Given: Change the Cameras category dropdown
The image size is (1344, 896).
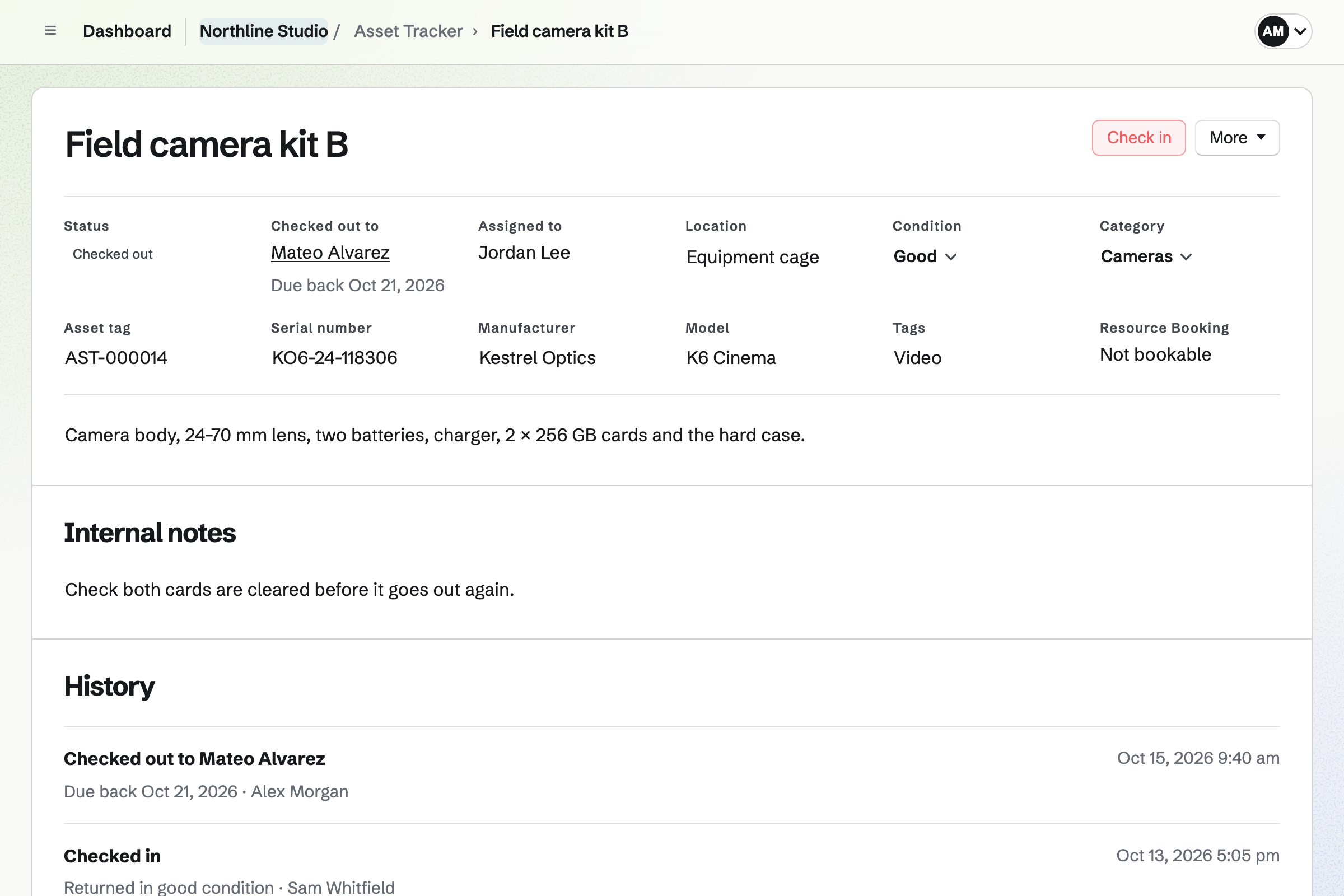Looking at the screenshot, I should (1146, 256).
